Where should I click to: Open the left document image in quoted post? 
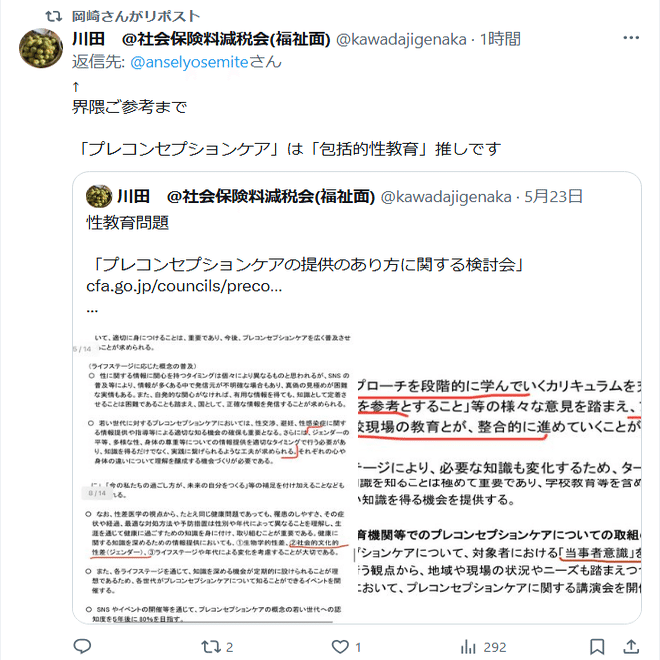[x=215, y=477]
